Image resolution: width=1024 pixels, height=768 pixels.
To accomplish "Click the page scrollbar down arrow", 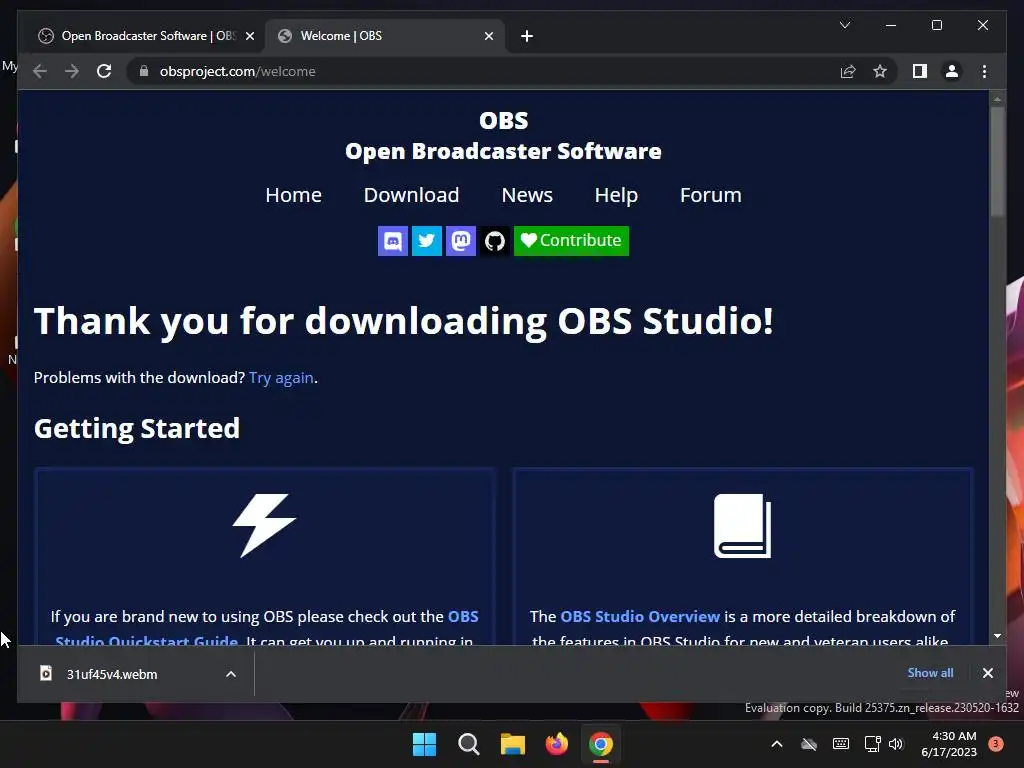I will coord(997,635).
